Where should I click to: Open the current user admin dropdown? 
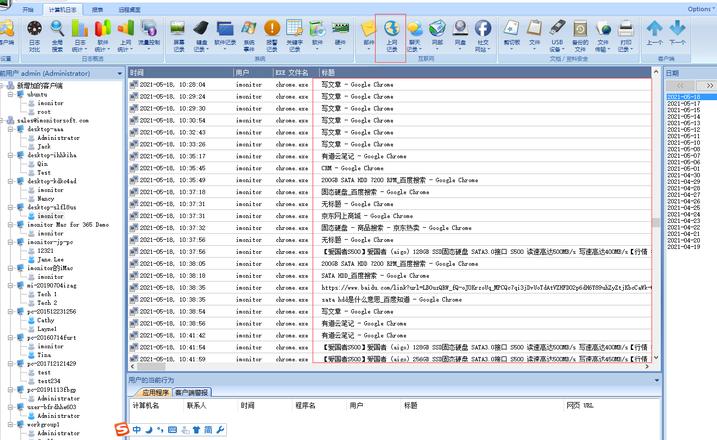119,73
